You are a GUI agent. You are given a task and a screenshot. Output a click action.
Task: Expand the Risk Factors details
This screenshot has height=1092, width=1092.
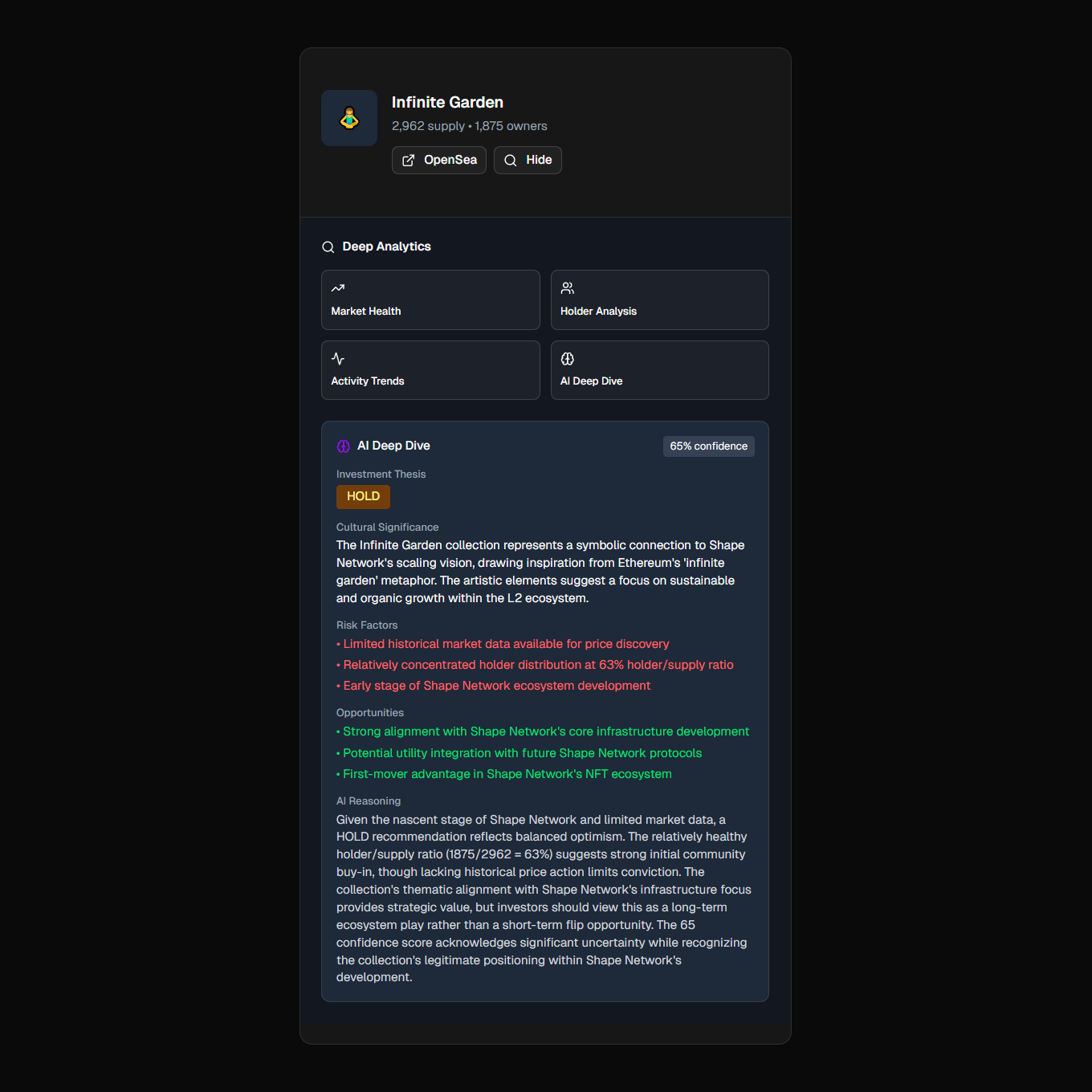click(366, 625)
